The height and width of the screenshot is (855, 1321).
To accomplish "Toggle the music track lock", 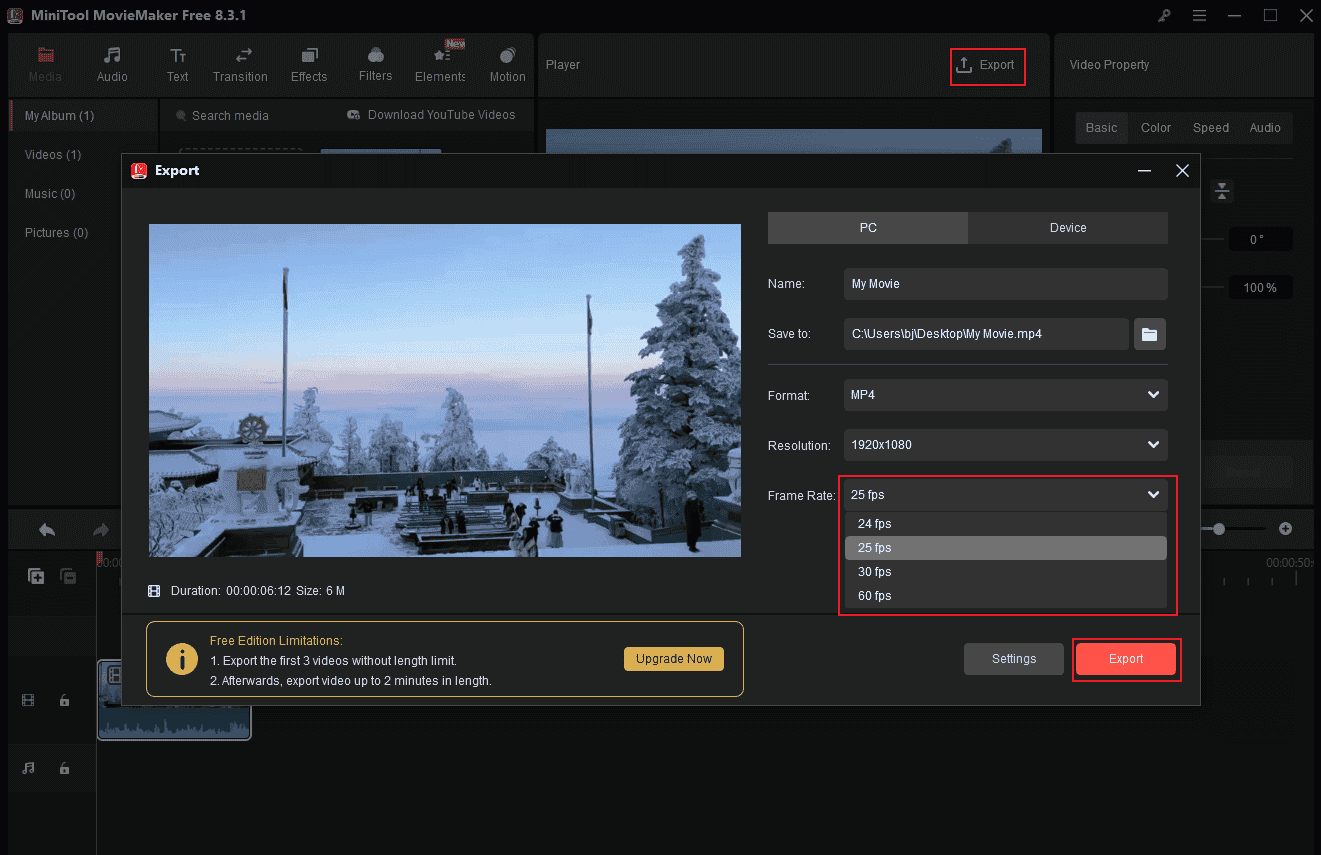I will pyautogui.click(x=64, y=768).
